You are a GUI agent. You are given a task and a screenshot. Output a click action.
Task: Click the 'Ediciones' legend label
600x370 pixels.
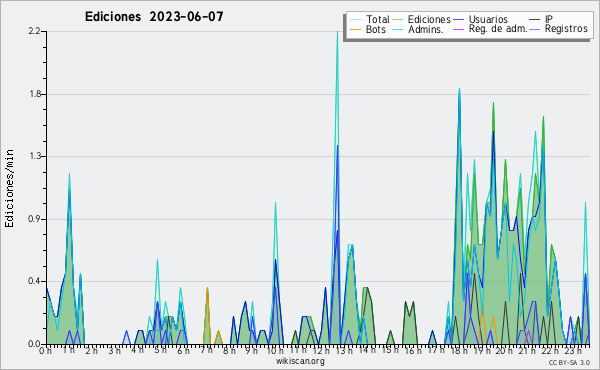coord(429,19)
